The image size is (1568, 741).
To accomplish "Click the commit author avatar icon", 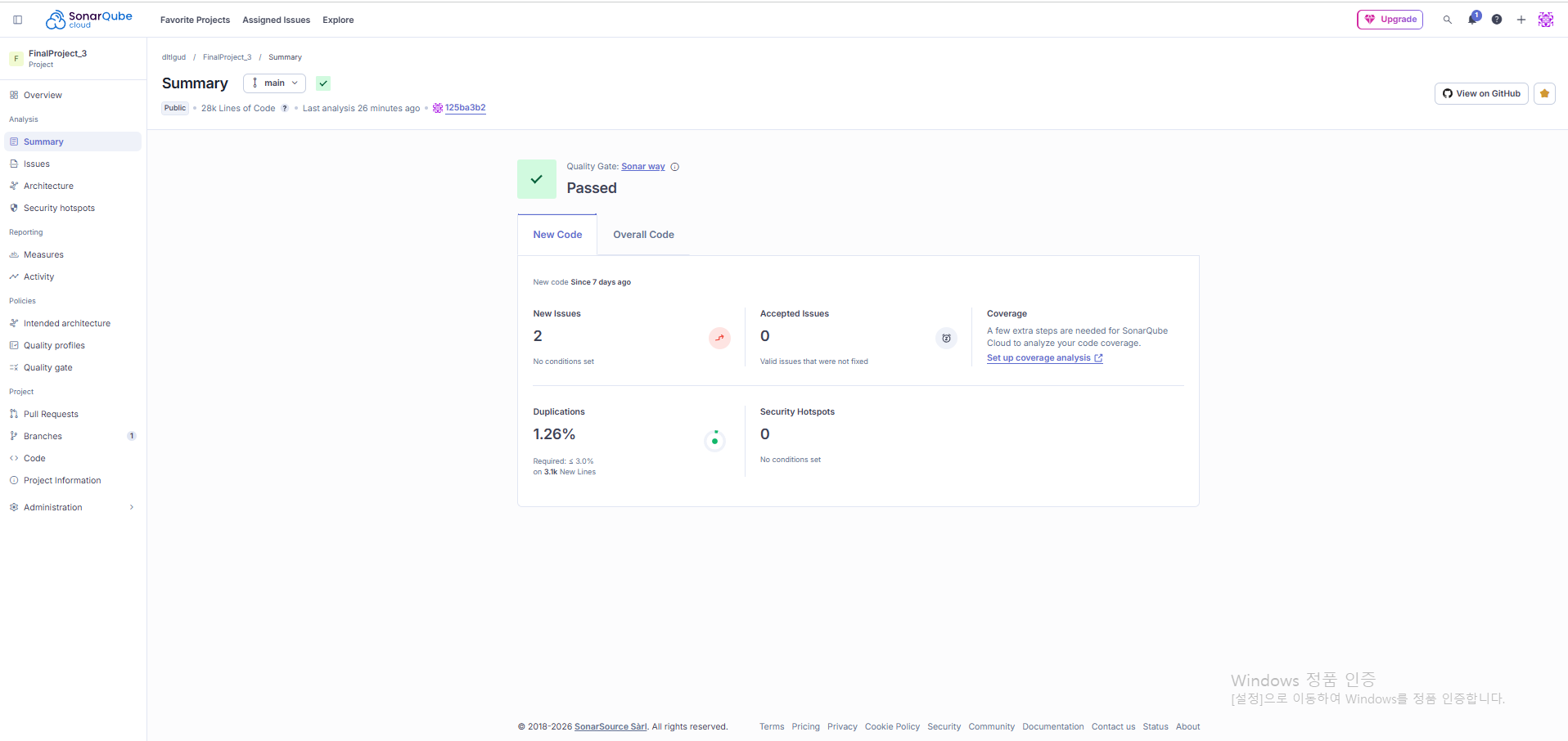I will point(438,108).
